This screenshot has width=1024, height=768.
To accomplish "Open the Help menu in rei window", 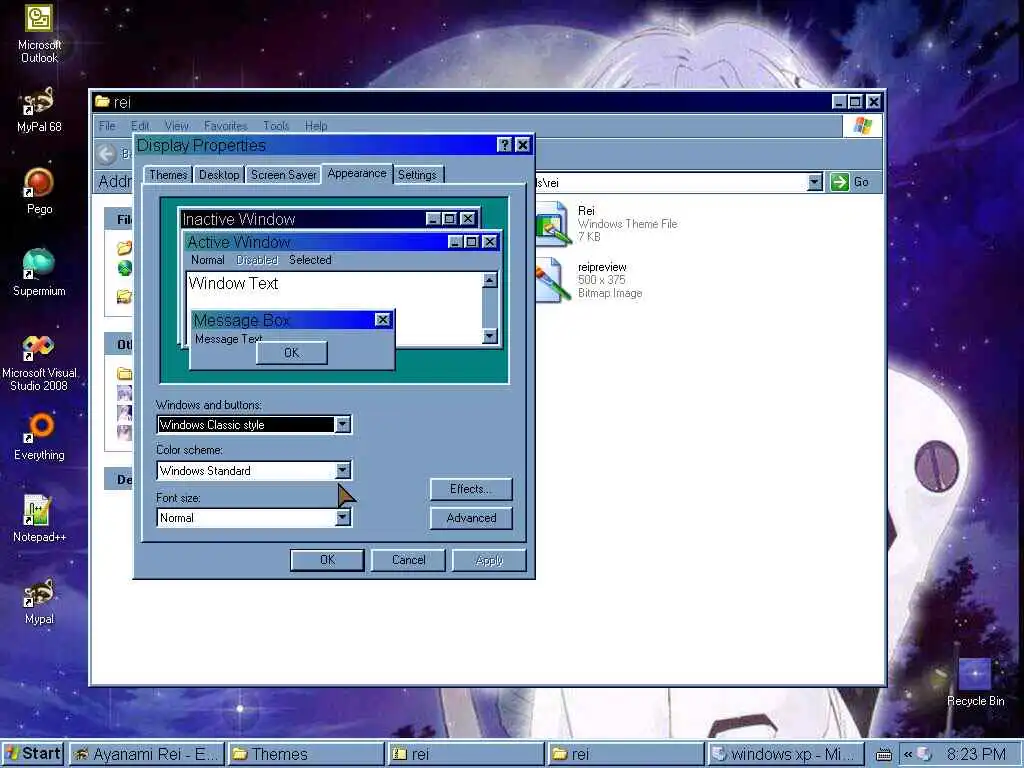I will tap(316, 126).
